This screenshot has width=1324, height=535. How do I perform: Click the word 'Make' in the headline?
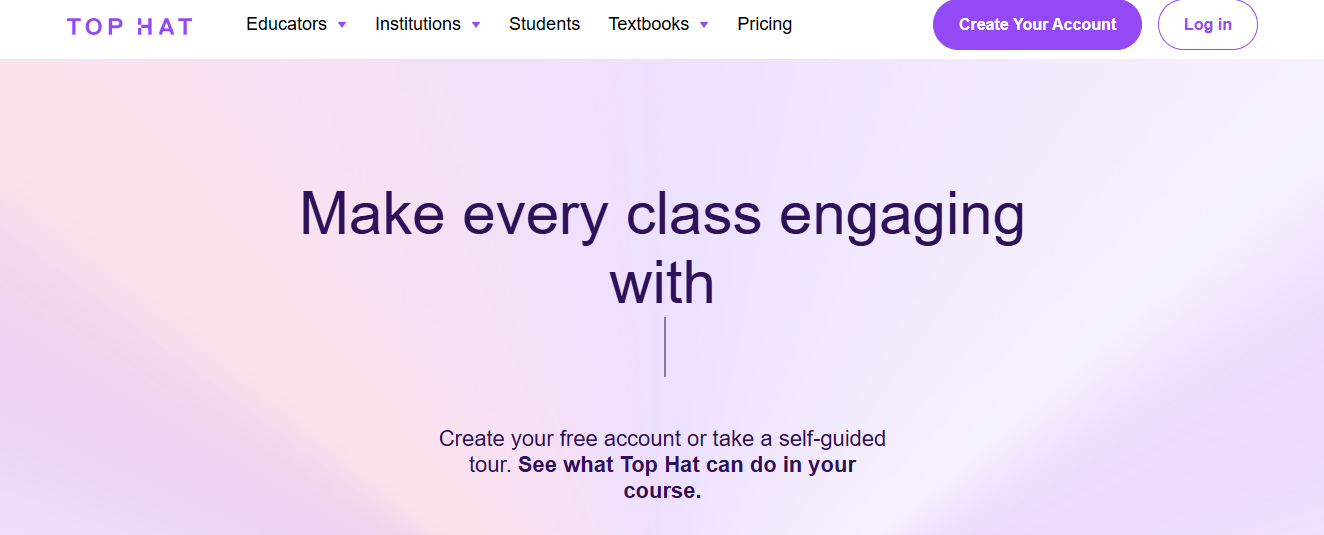pos(372,213)
